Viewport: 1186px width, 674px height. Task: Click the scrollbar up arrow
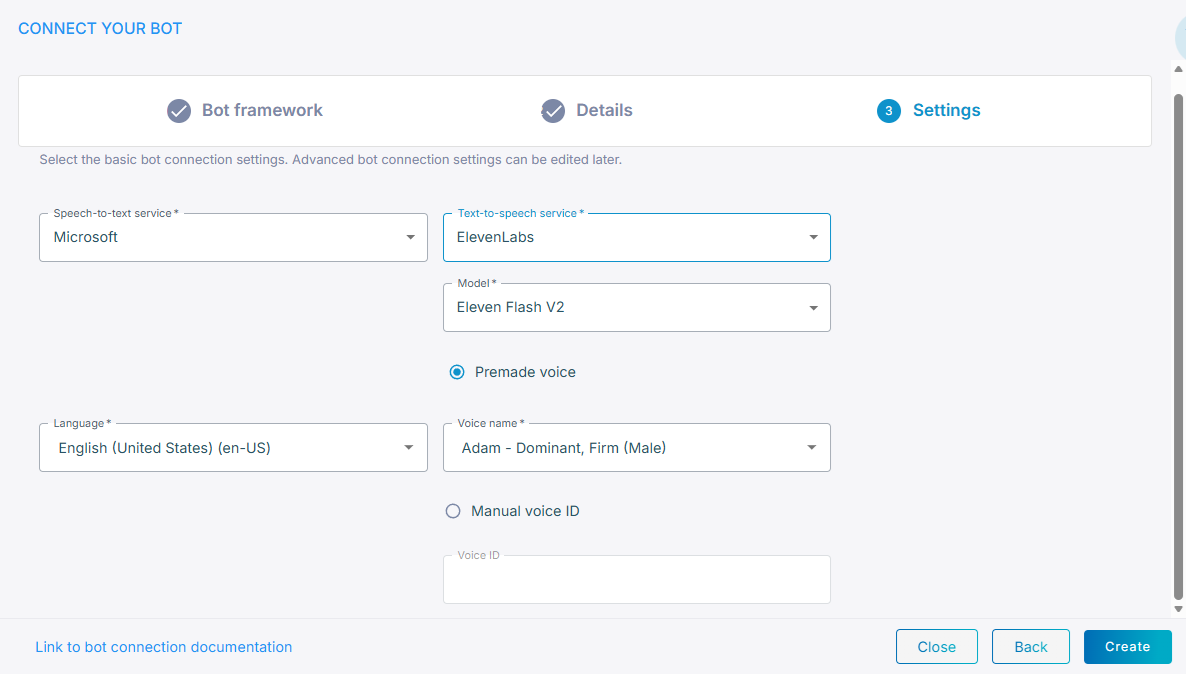pos(1178,69)
